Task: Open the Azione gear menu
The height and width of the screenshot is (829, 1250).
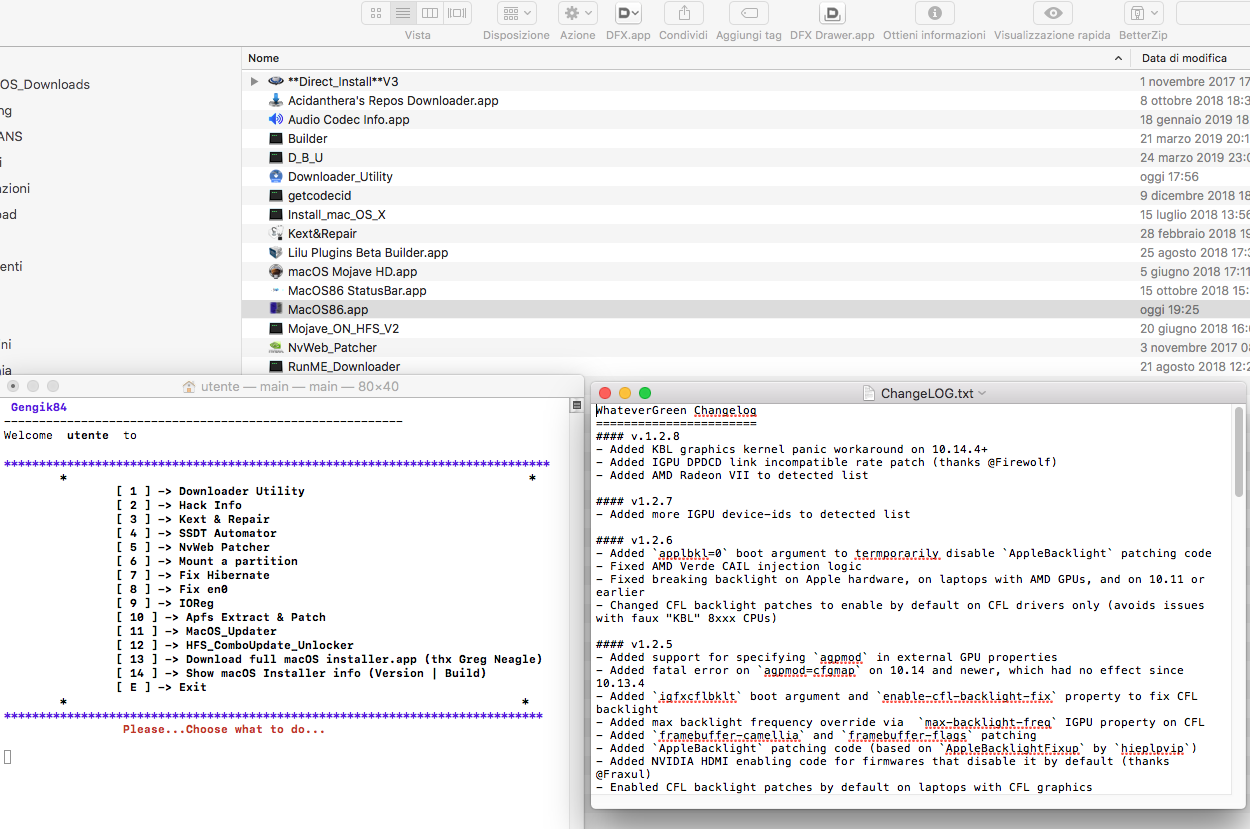Action: [x=578, y=13]
